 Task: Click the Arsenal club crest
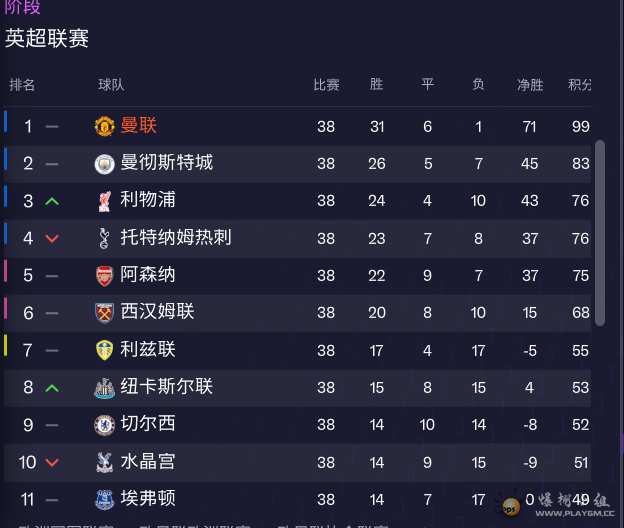(x=104, y=275)
